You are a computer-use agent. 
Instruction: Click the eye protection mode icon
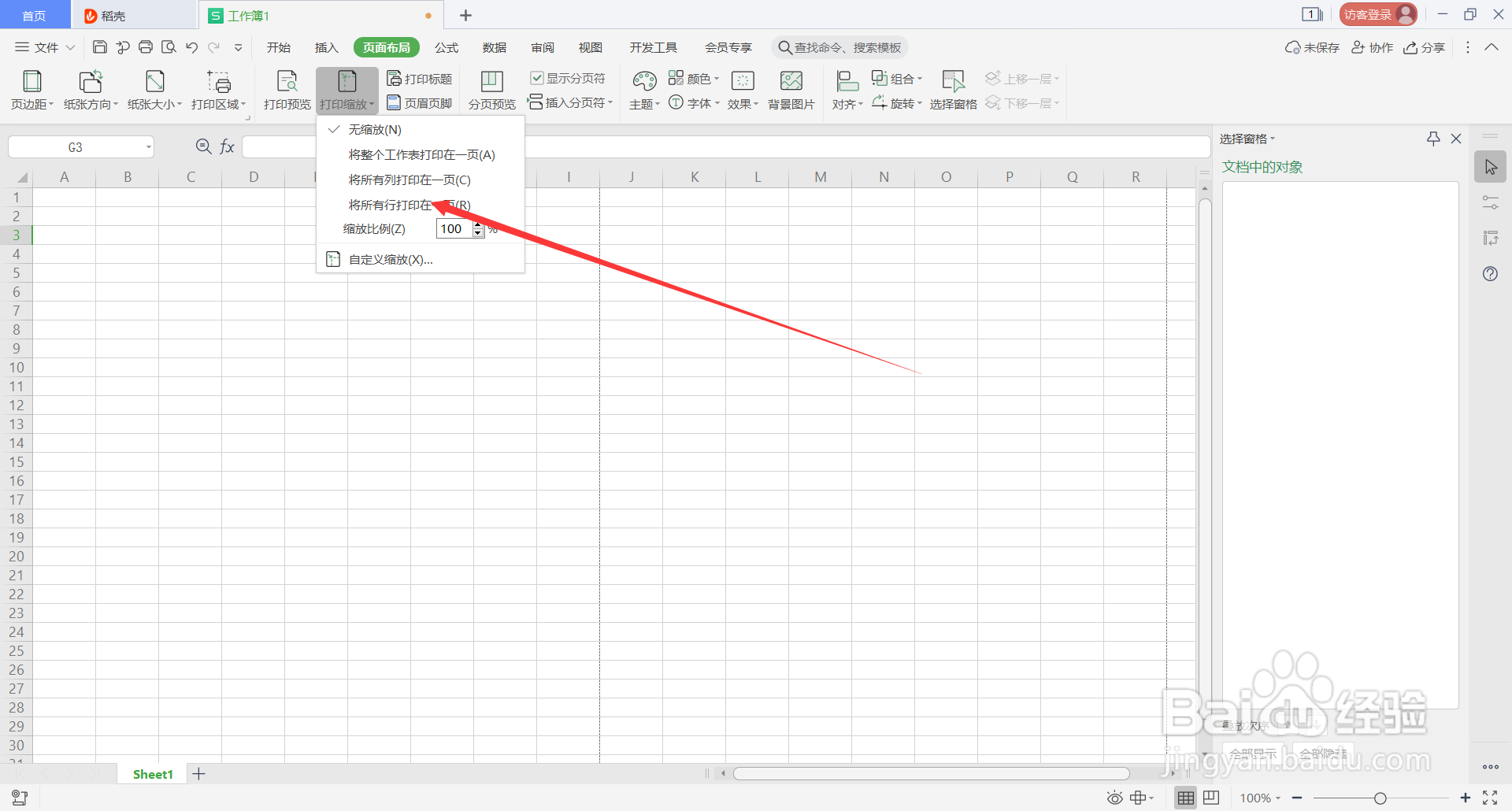click(1115, 798)
